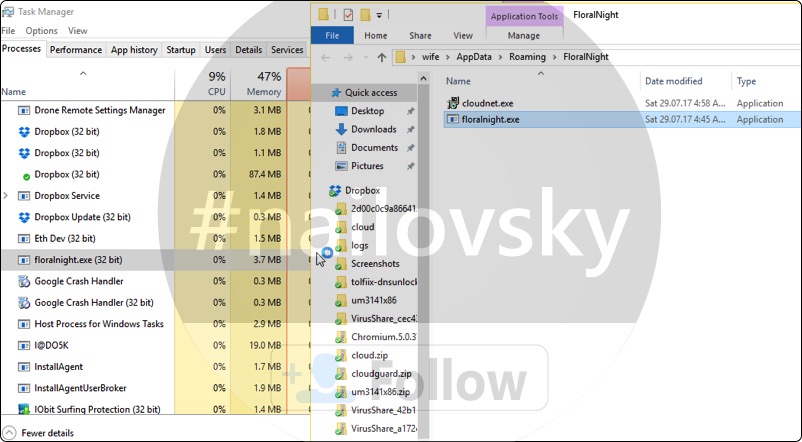
Task: Switch to the App history tab
Action: click(x=134, y=50)
